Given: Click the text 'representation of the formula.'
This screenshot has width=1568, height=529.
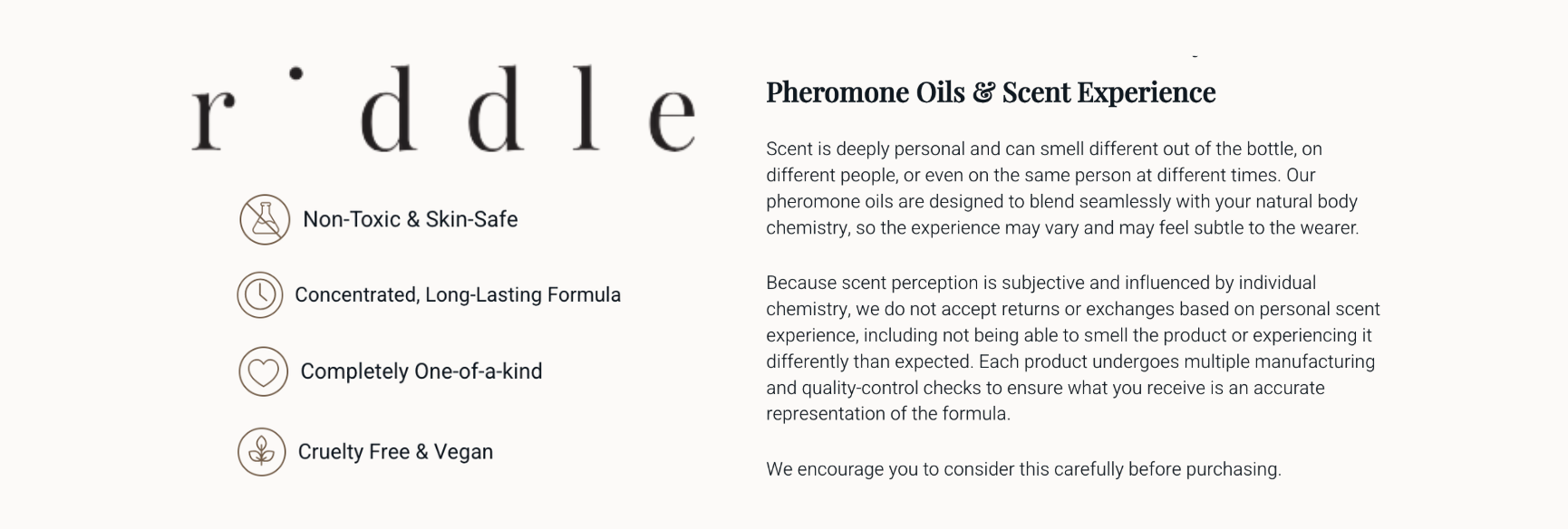Looking at the screenshot, I should tap(887, 414).
